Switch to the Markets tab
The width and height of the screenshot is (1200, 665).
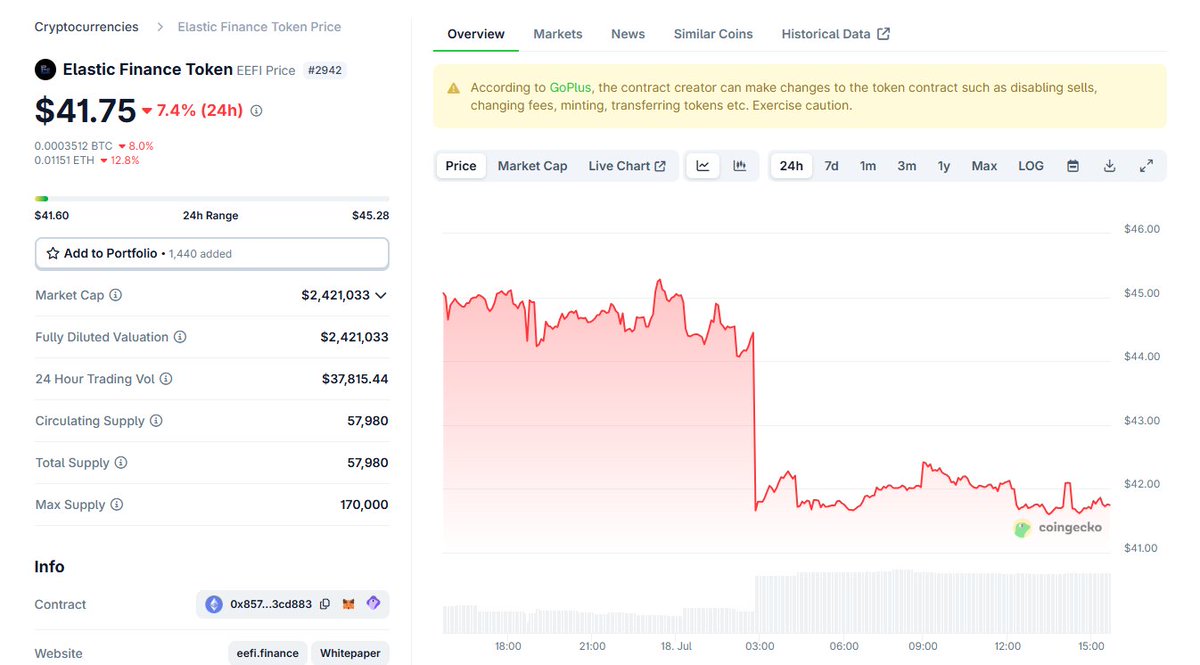tap(558, 34)
